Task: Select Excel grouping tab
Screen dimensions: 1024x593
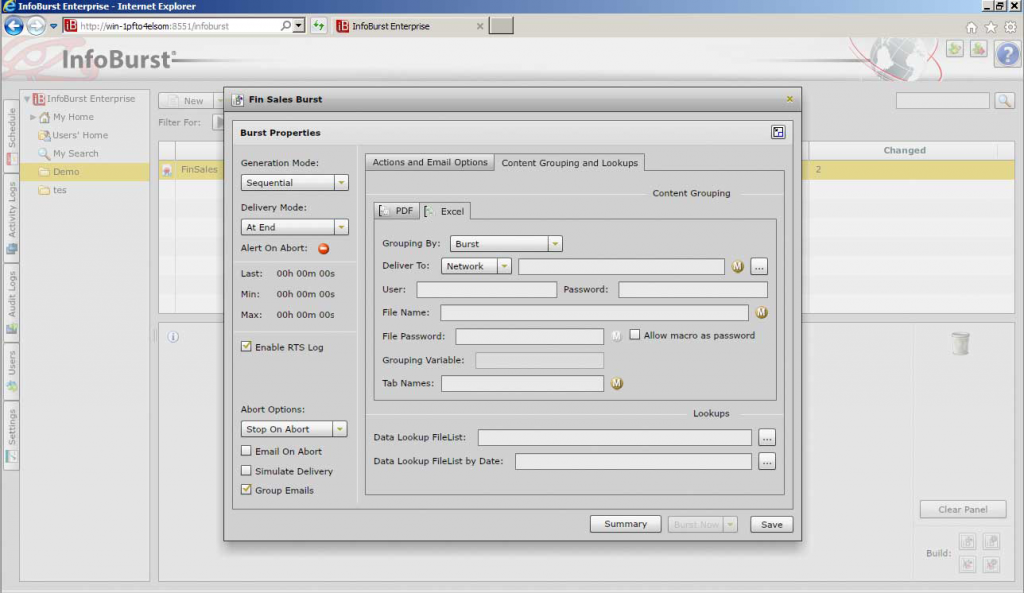Action: tap(445, 211)
